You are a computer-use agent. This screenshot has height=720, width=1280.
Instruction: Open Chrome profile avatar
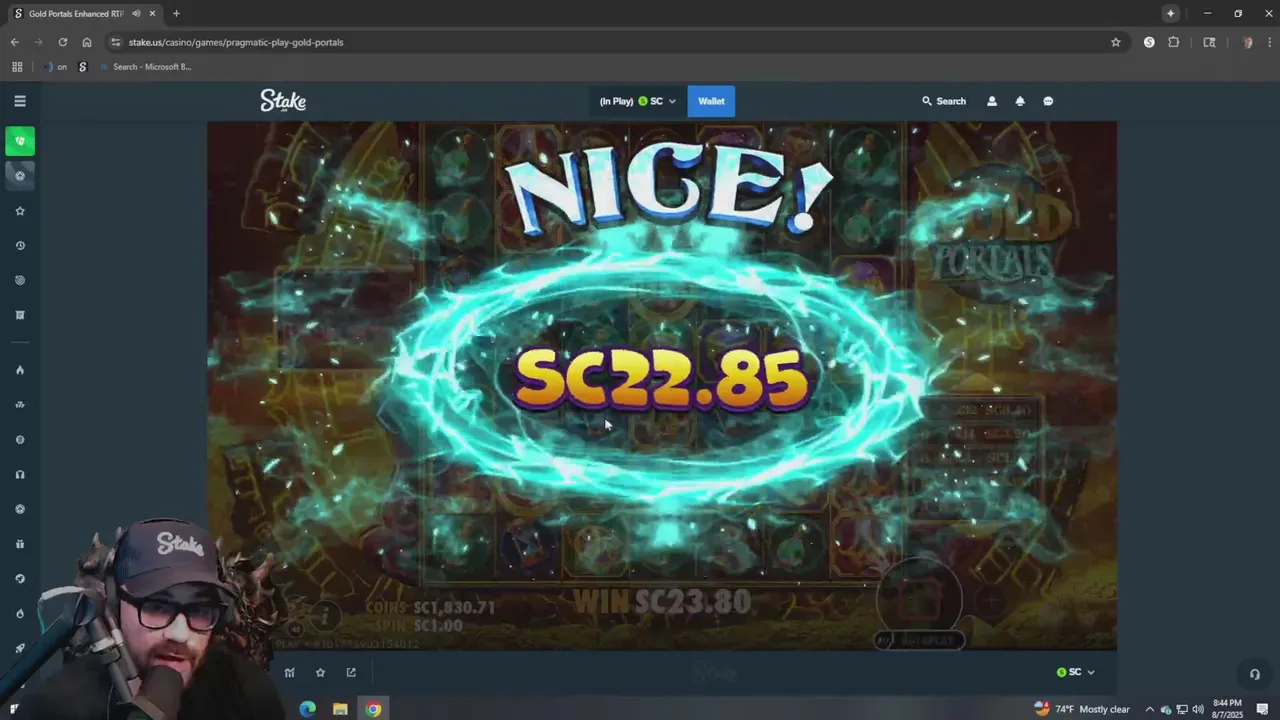tap(1247, 42)
